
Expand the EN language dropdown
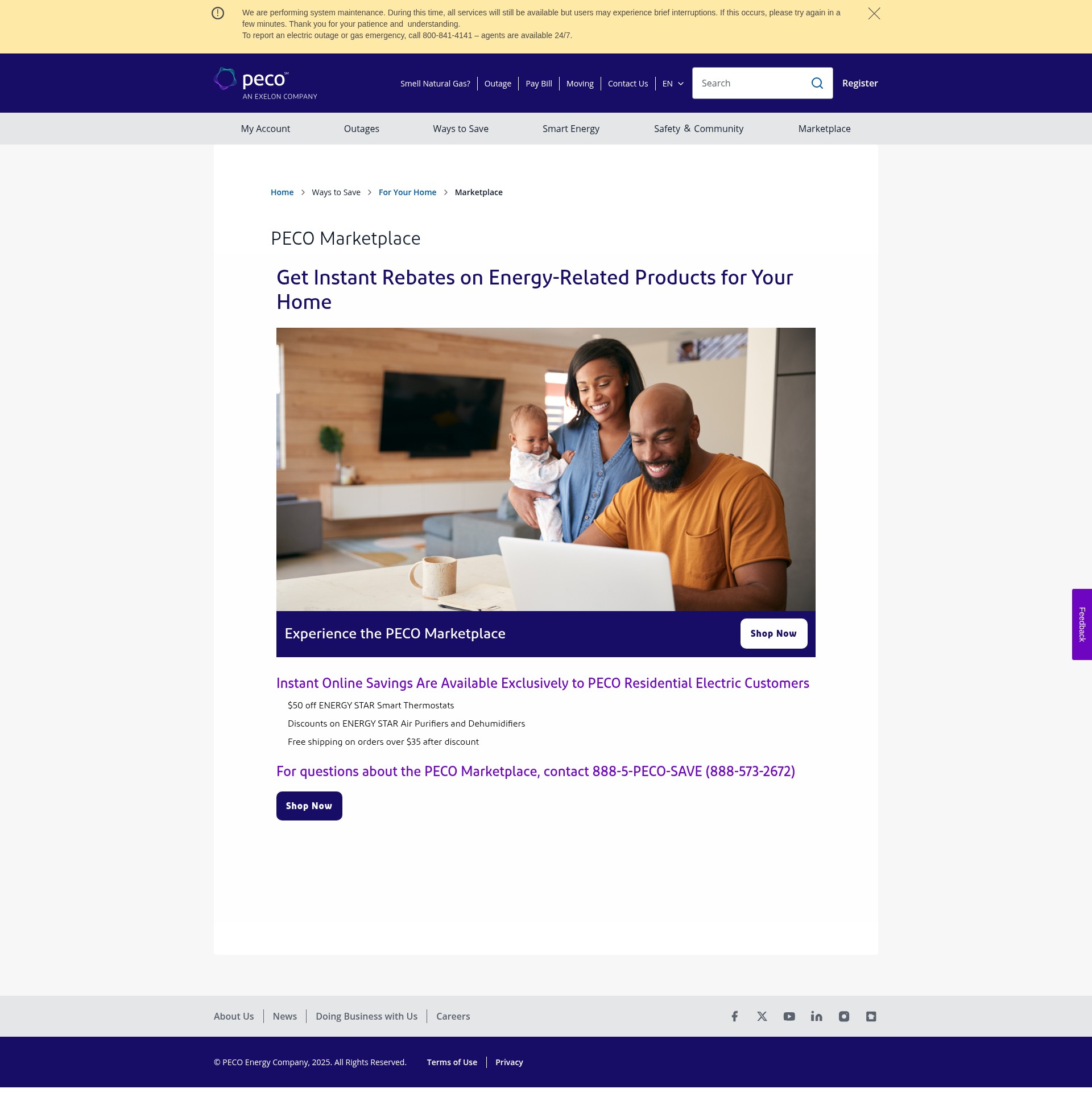(x=673, y=84)
